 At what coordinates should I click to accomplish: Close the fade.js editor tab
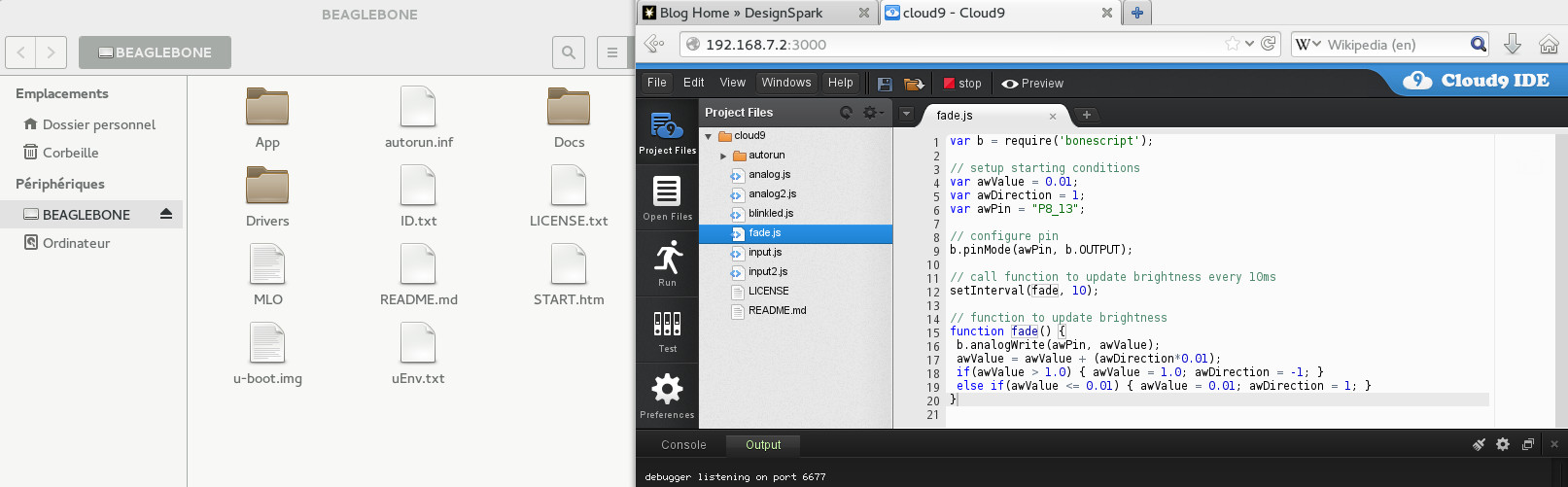[x=1053, y=116]
